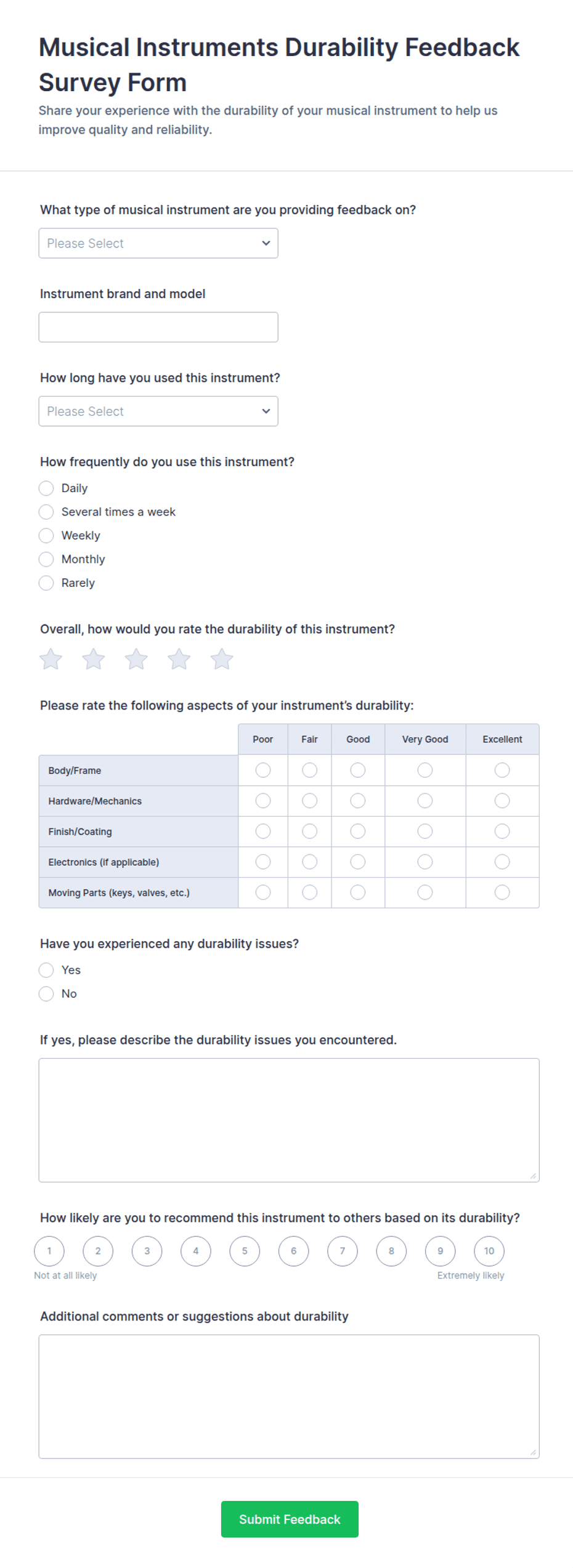The width and height of the screenshot is (573, 1568).
Task: Choose Several times a week option
Action: (46, 512)
